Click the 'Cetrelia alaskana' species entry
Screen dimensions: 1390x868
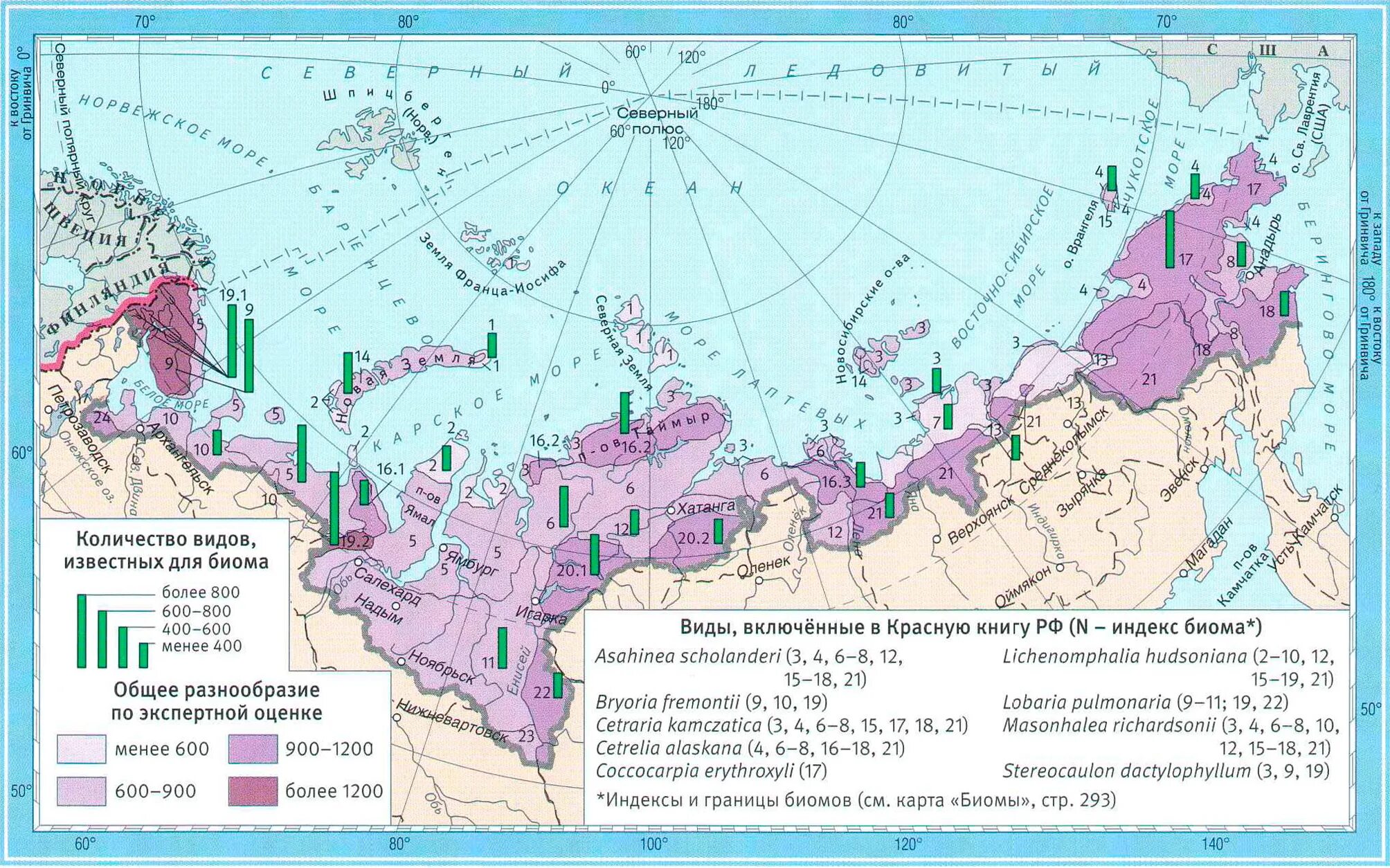coord(750,748)
